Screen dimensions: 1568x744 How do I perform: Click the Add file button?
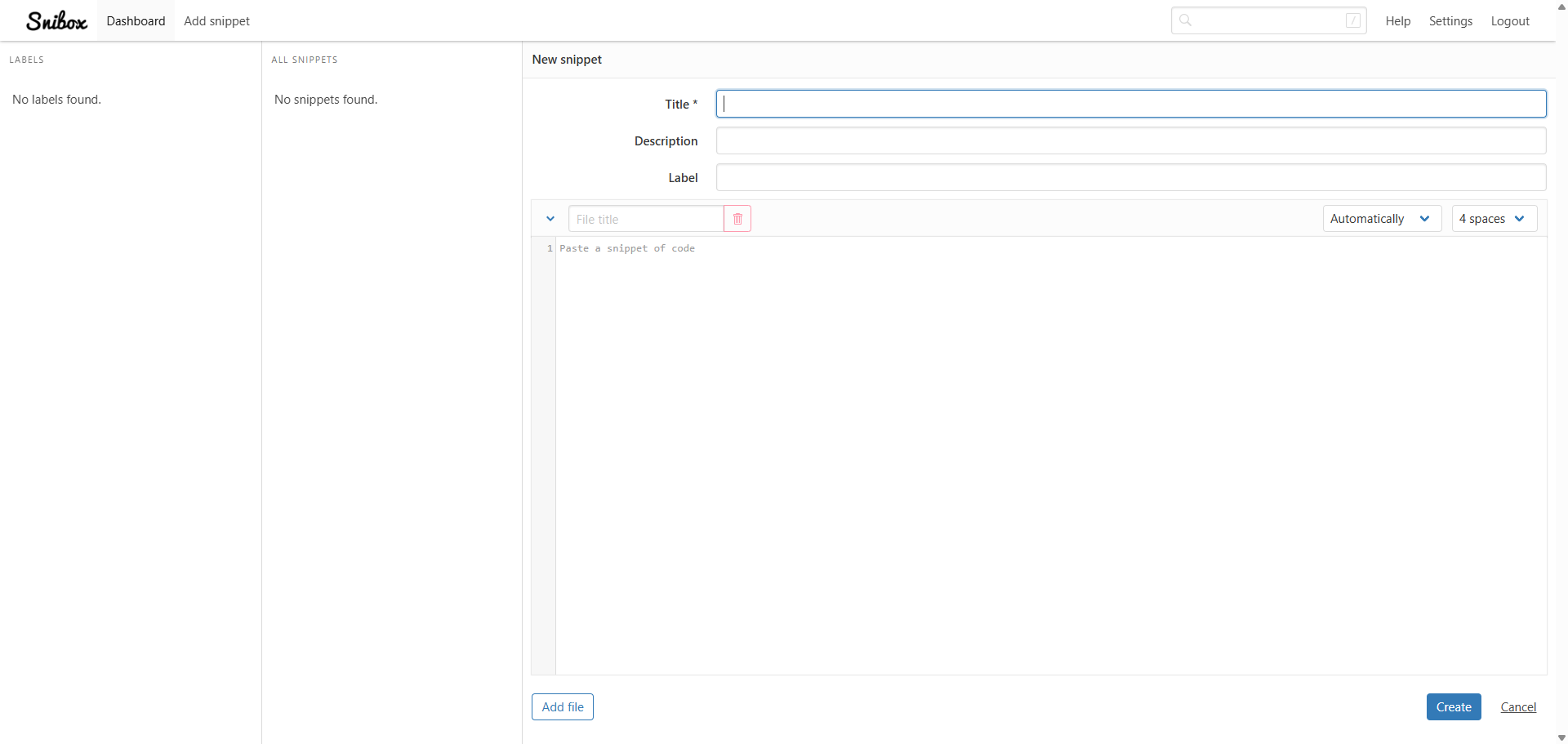(x=563, y=707)
